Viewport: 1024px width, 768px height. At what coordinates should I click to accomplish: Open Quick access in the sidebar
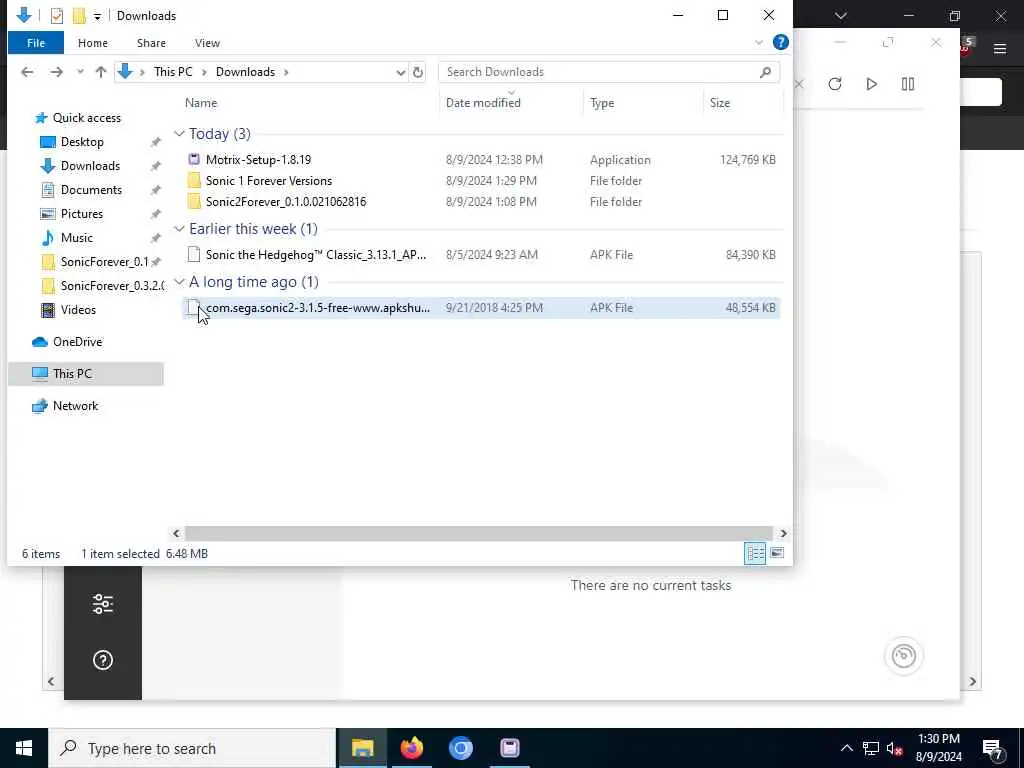(x=86, y=118)
